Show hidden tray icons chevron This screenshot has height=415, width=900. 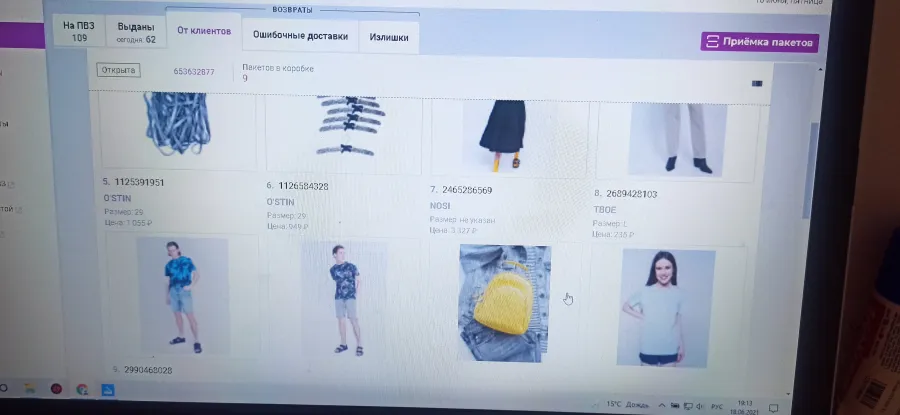click(x=662, y=405)
